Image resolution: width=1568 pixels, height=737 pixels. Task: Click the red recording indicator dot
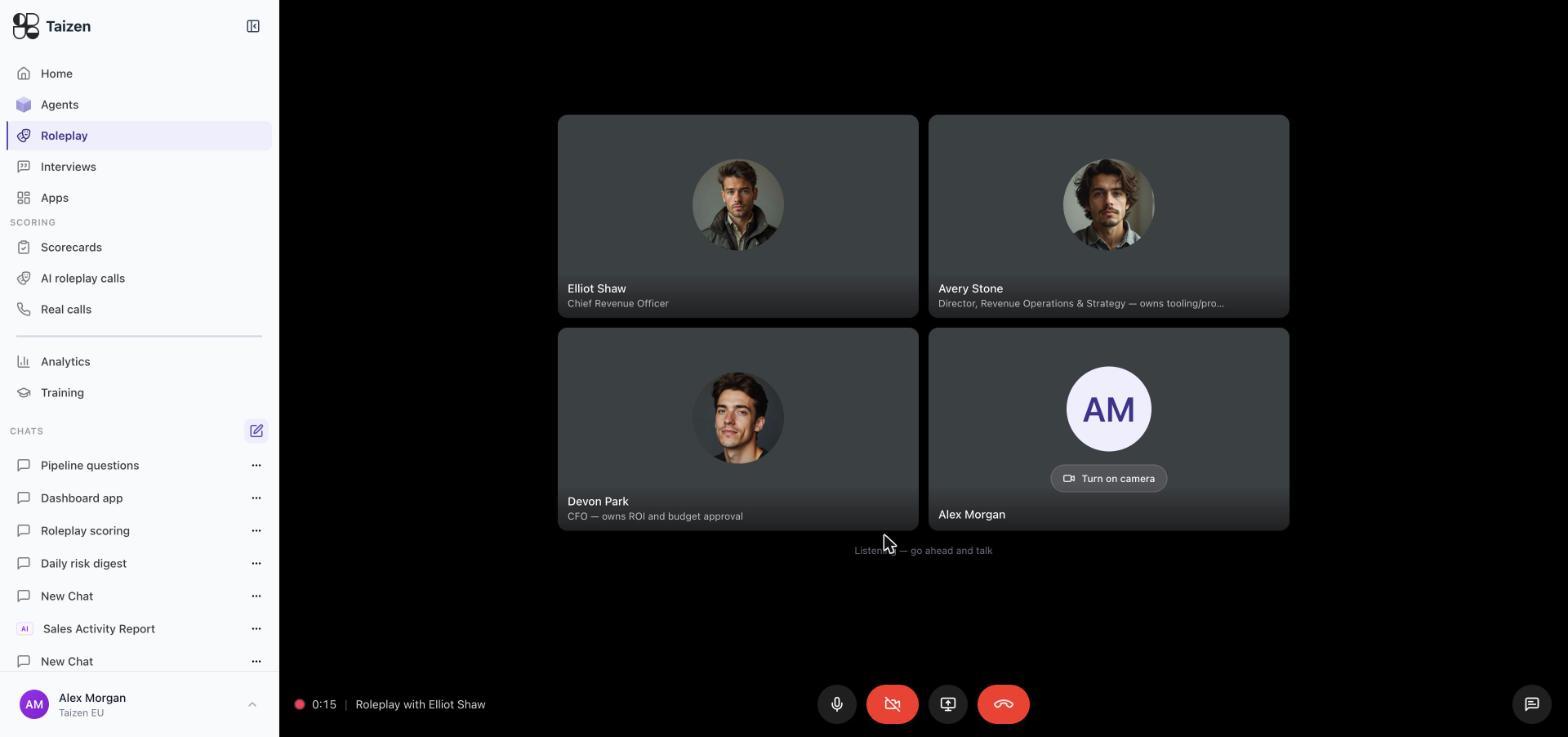(x=299, y=704)
